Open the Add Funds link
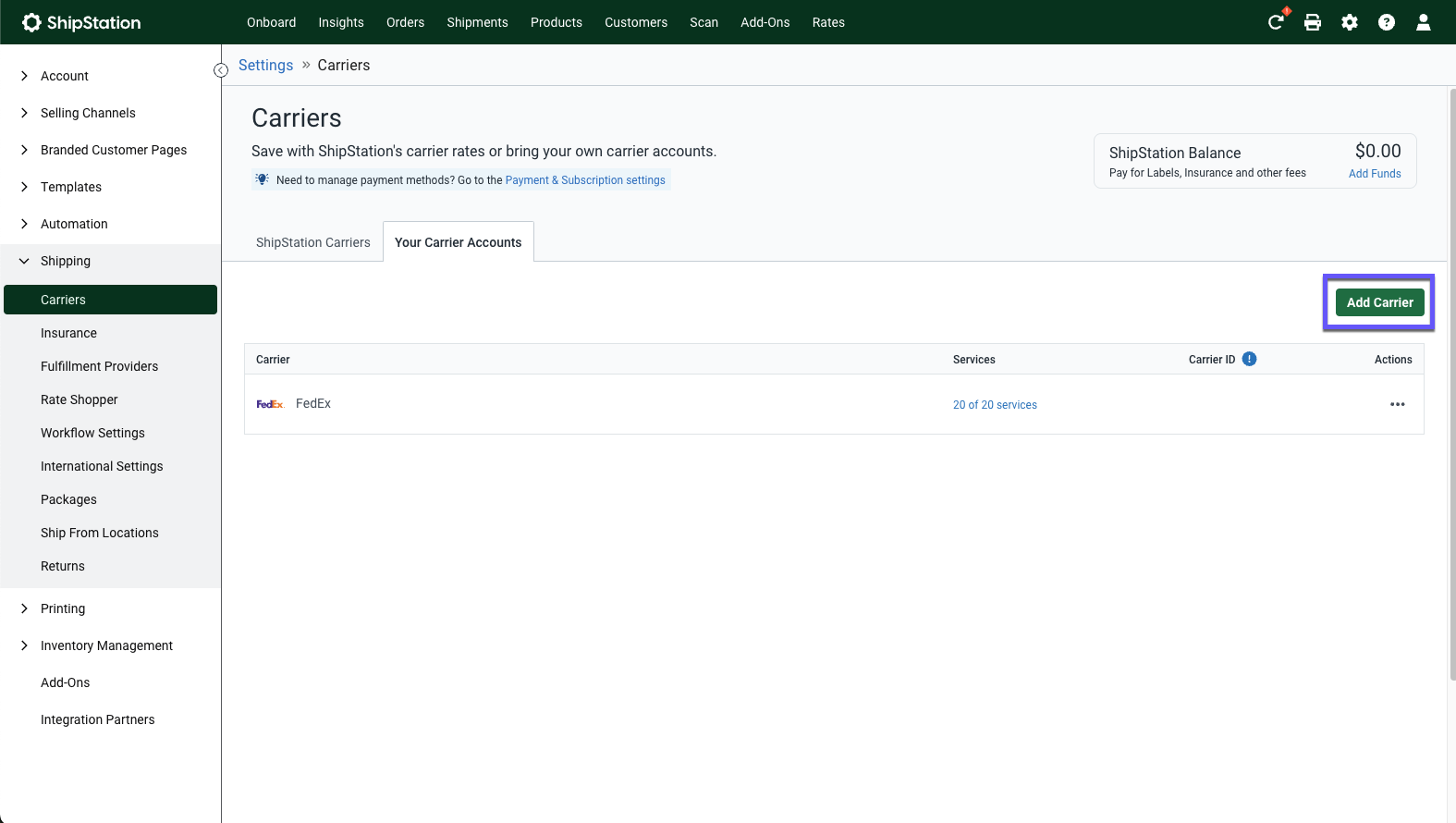The image size is (1456, 823). point(1375,174)
